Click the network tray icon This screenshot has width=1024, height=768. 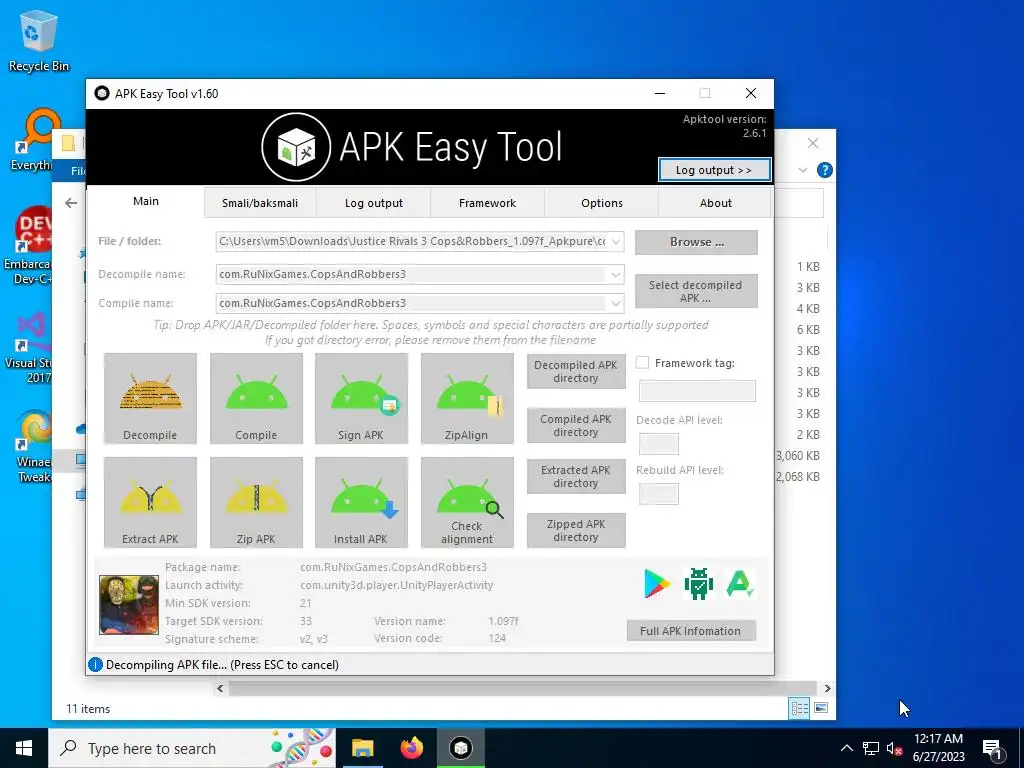[871, 748]
